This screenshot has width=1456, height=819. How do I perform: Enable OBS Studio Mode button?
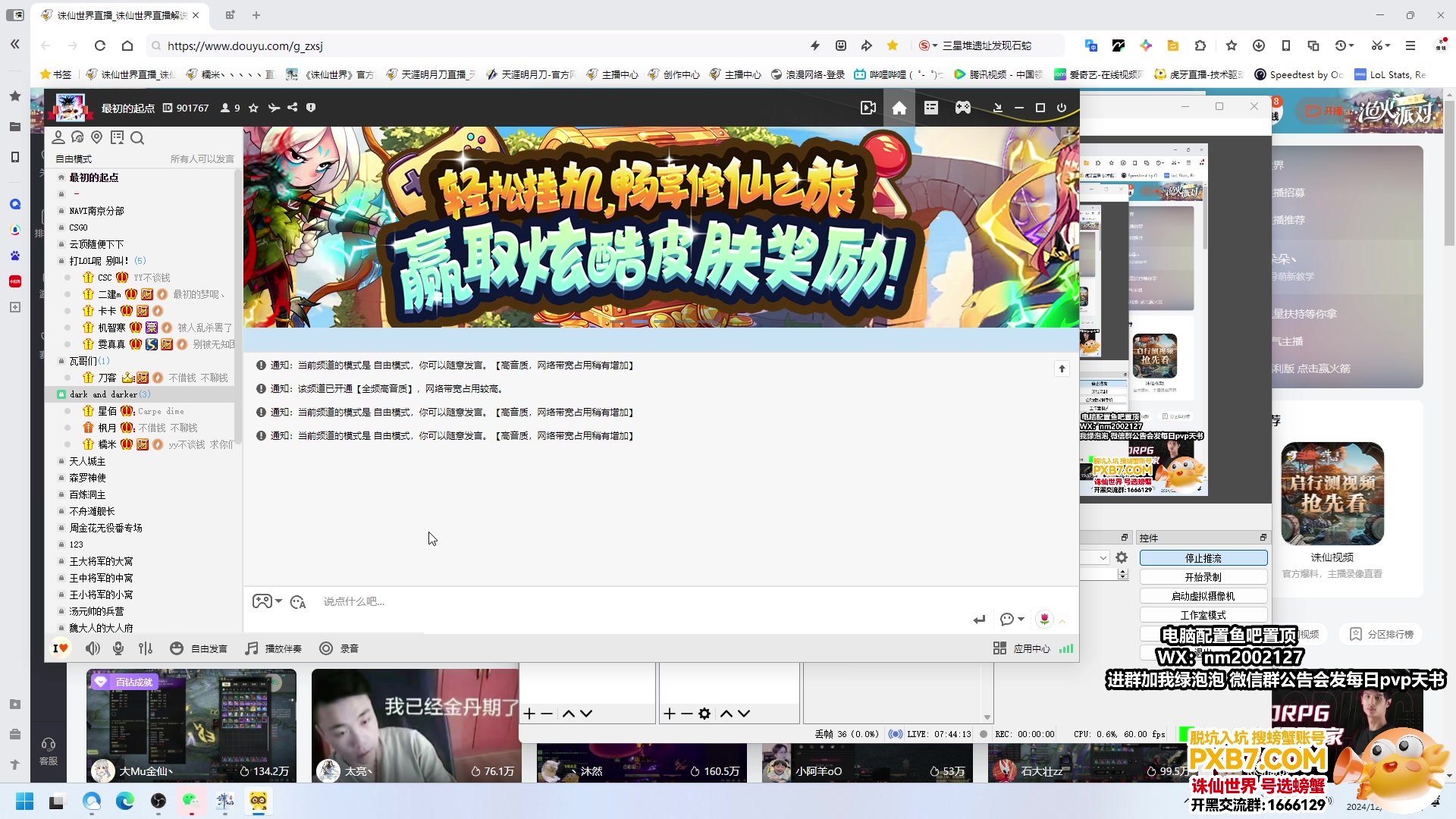coord(1203,615)
